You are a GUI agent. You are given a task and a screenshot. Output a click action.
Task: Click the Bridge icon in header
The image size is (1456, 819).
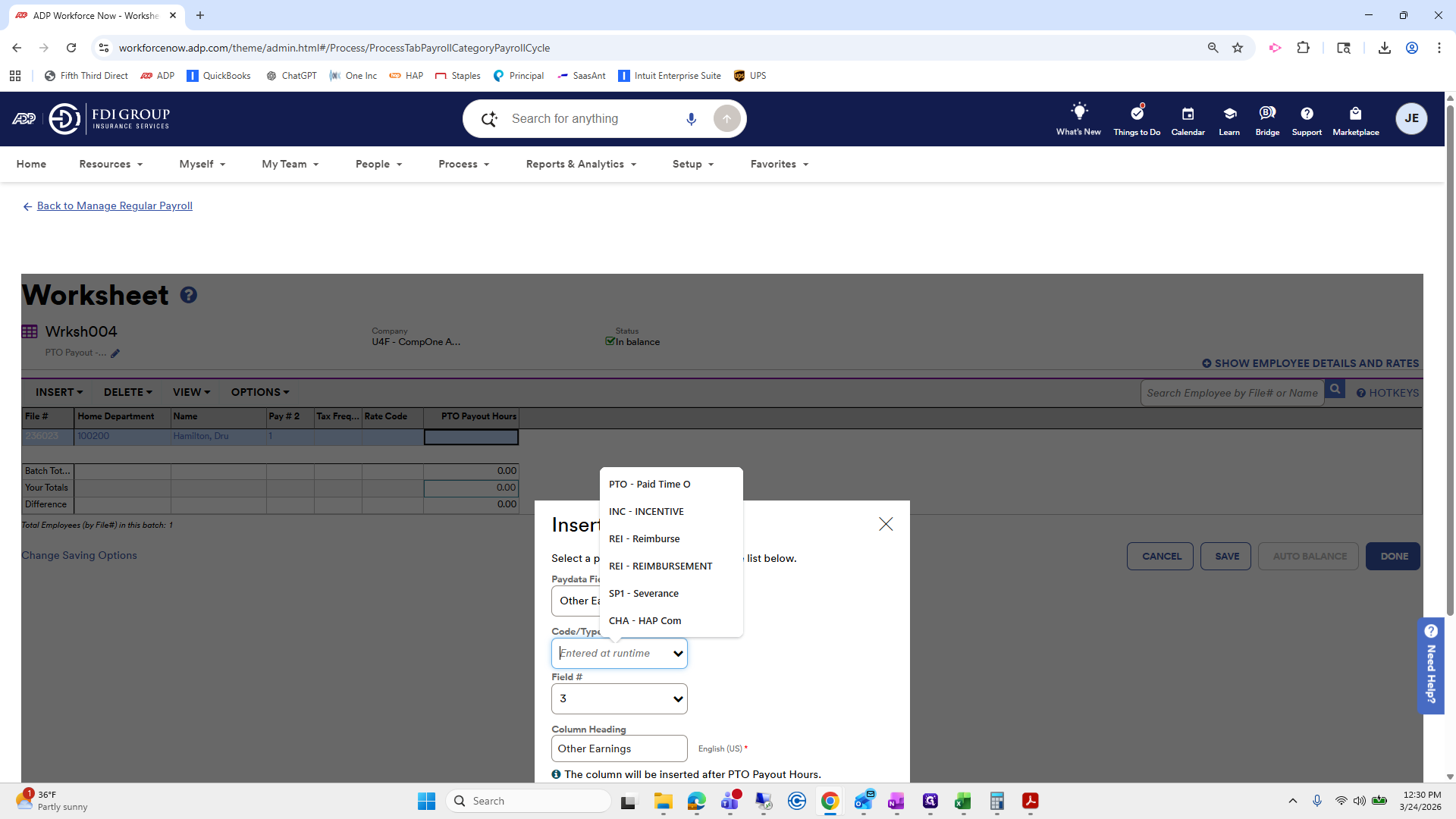point(1267,114)
